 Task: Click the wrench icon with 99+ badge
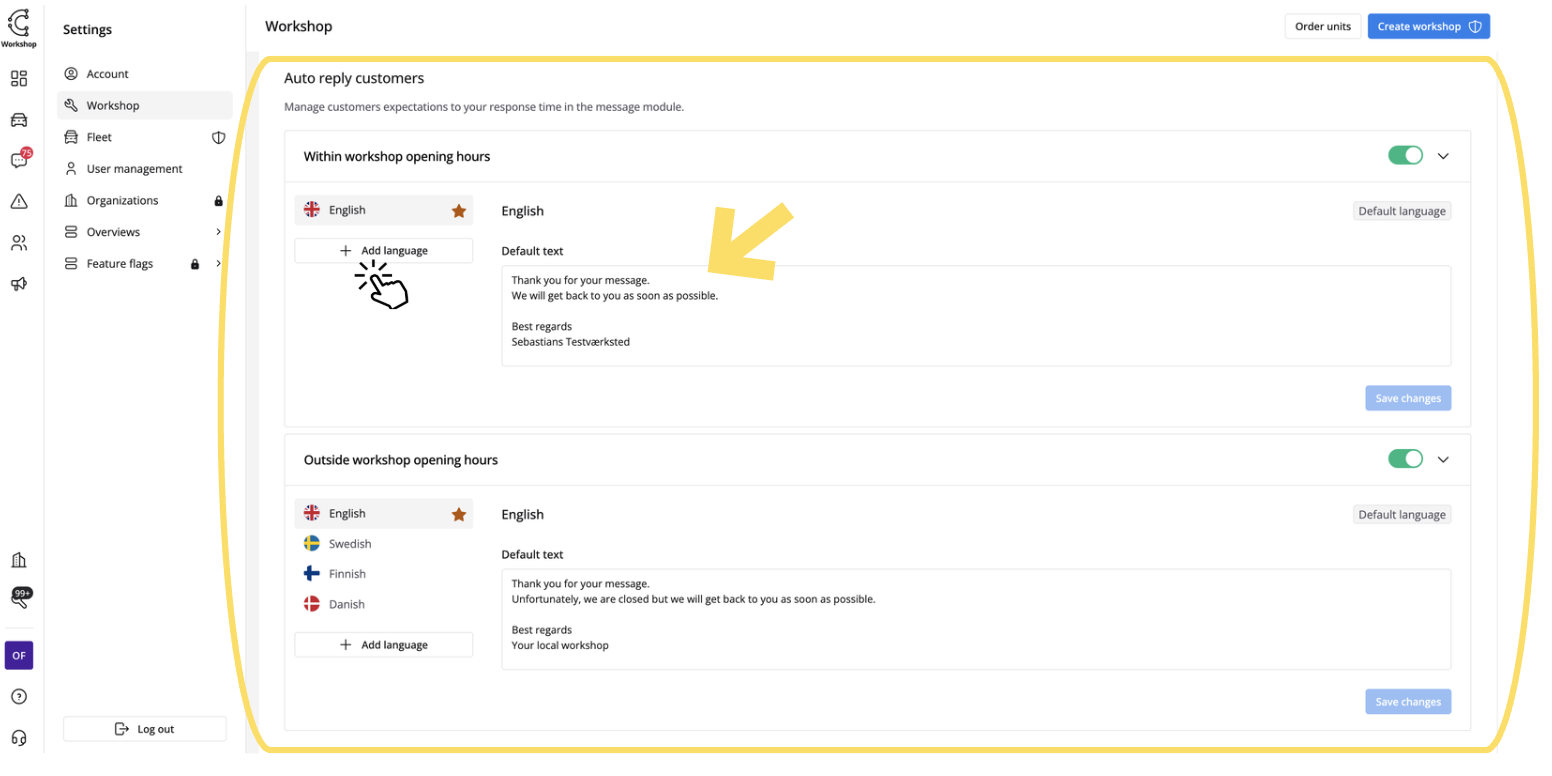click(19, 600)
